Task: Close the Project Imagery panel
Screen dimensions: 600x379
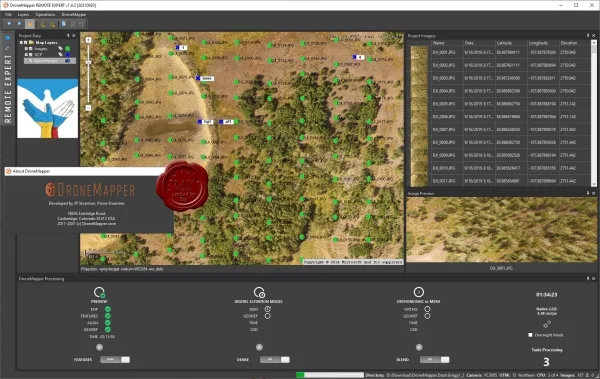Action: coord(593,36)
